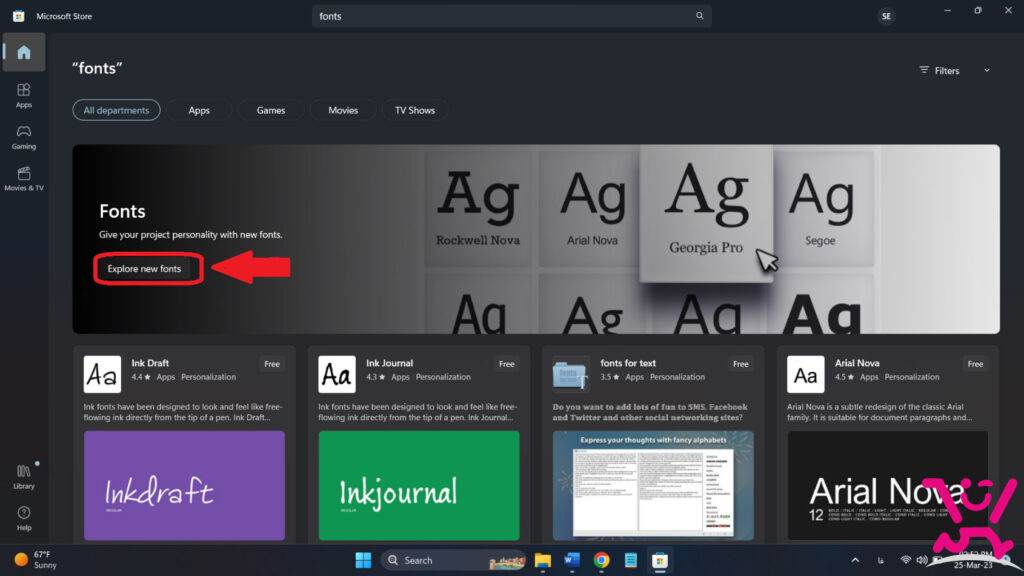Screen dimensions: 1024x576
Task: Click the Free button for Ink Journal
Action: coord(507,364)
